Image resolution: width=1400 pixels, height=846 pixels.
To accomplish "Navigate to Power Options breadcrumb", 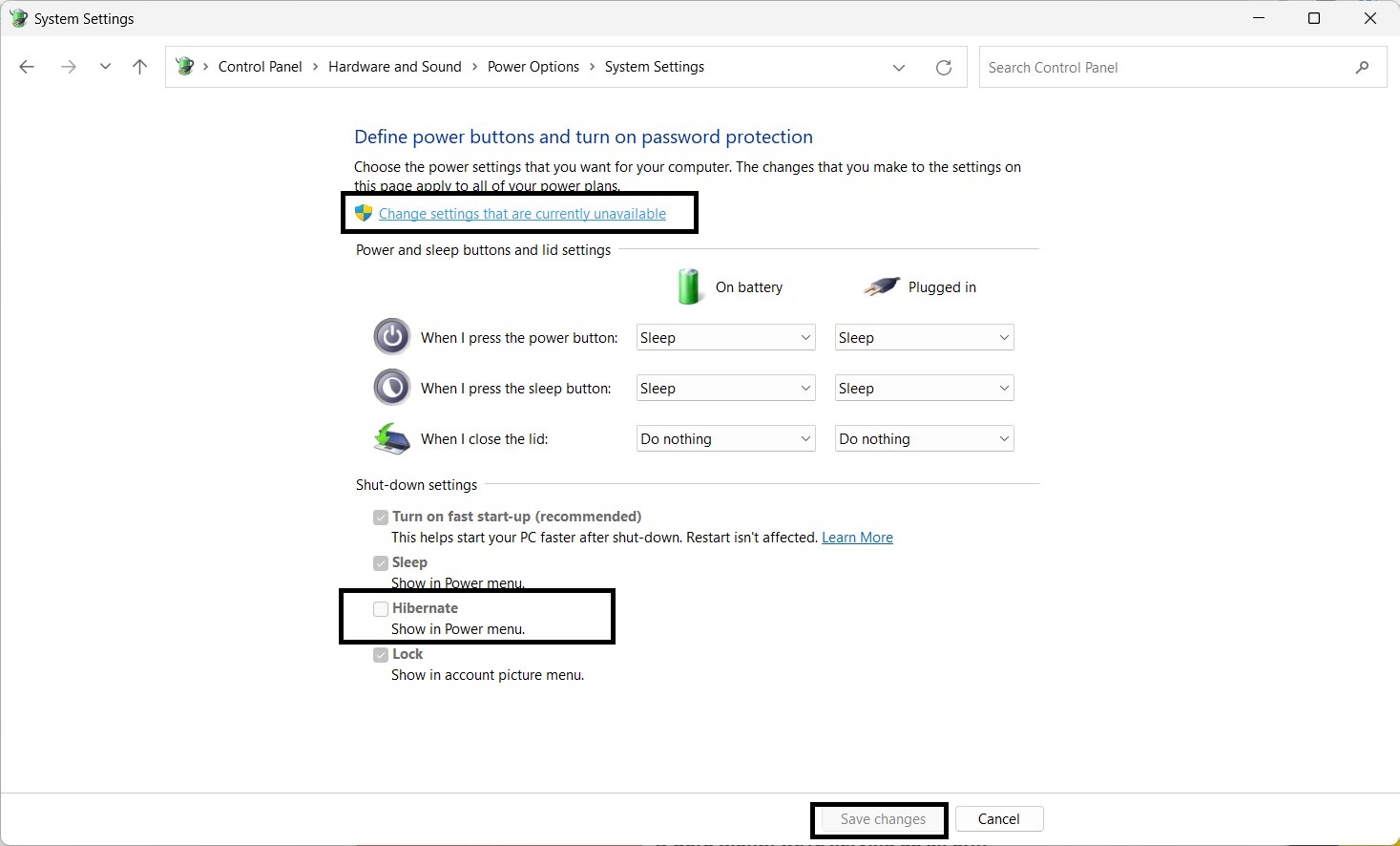I will (533, 67).
